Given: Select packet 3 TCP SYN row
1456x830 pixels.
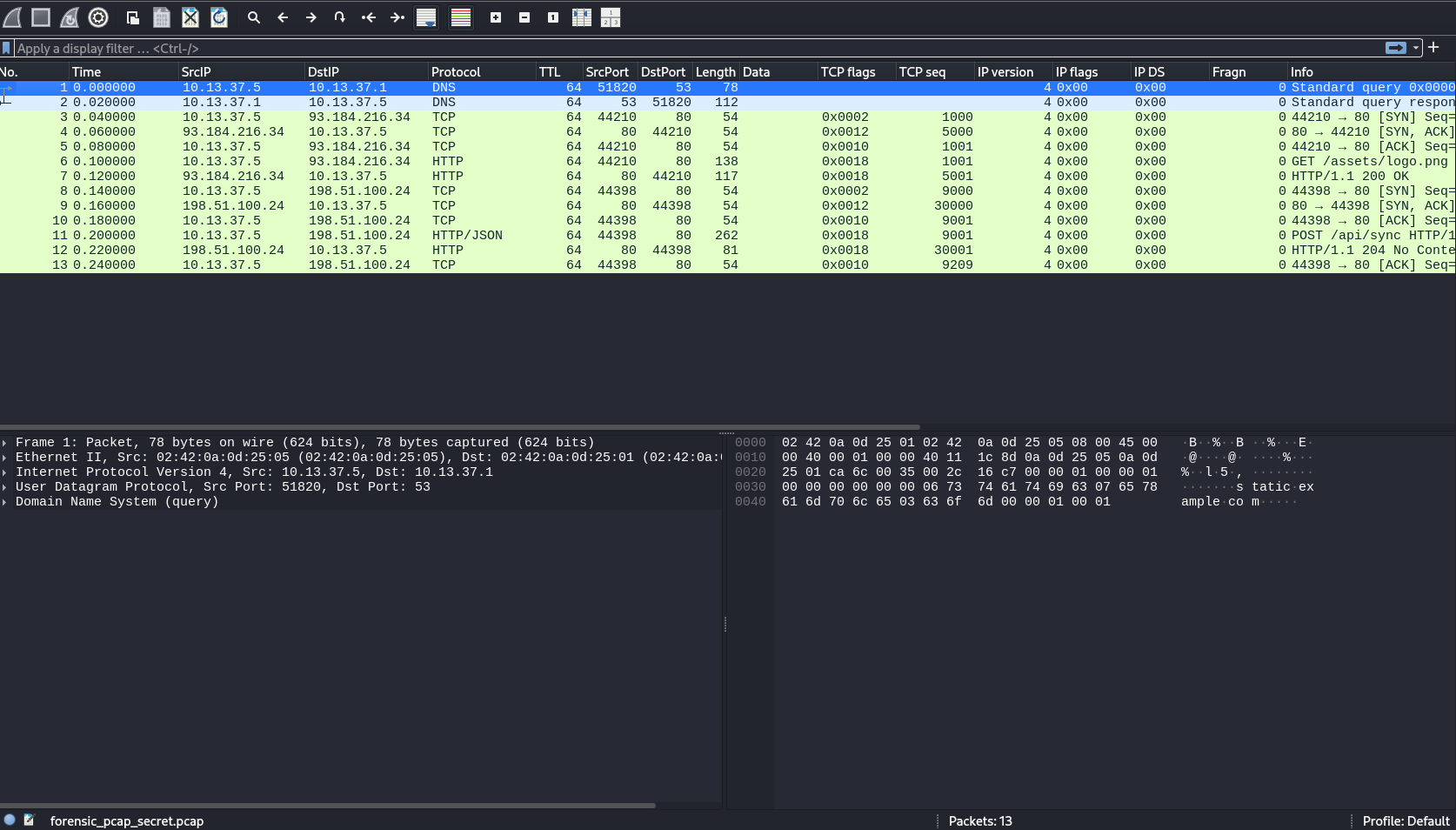Looking at the screenshot, I should (x=728, y=117).
